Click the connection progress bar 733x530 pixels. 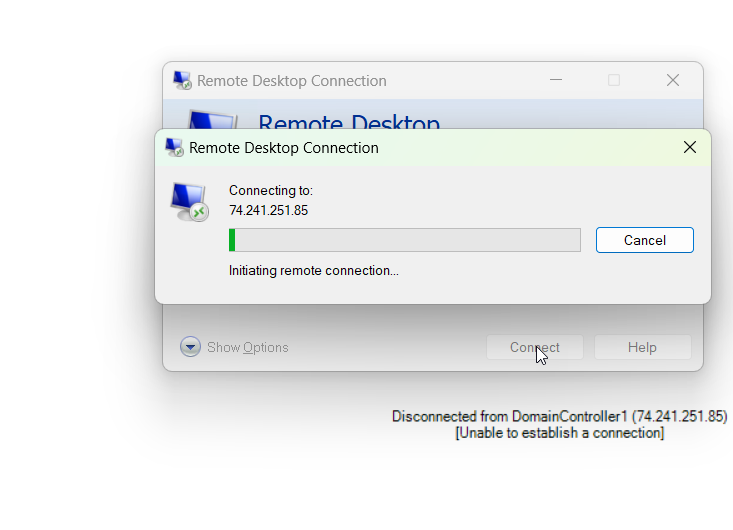click(405, 240)
